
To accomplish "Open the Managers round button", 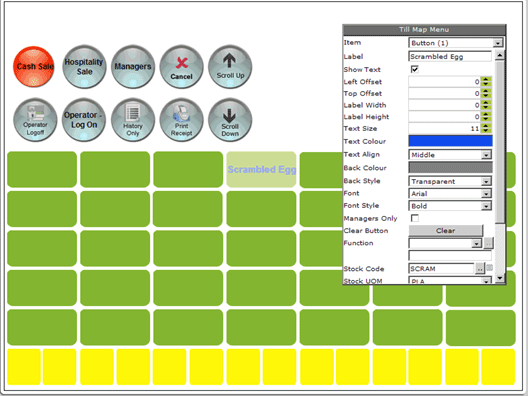I will point(133,67).
